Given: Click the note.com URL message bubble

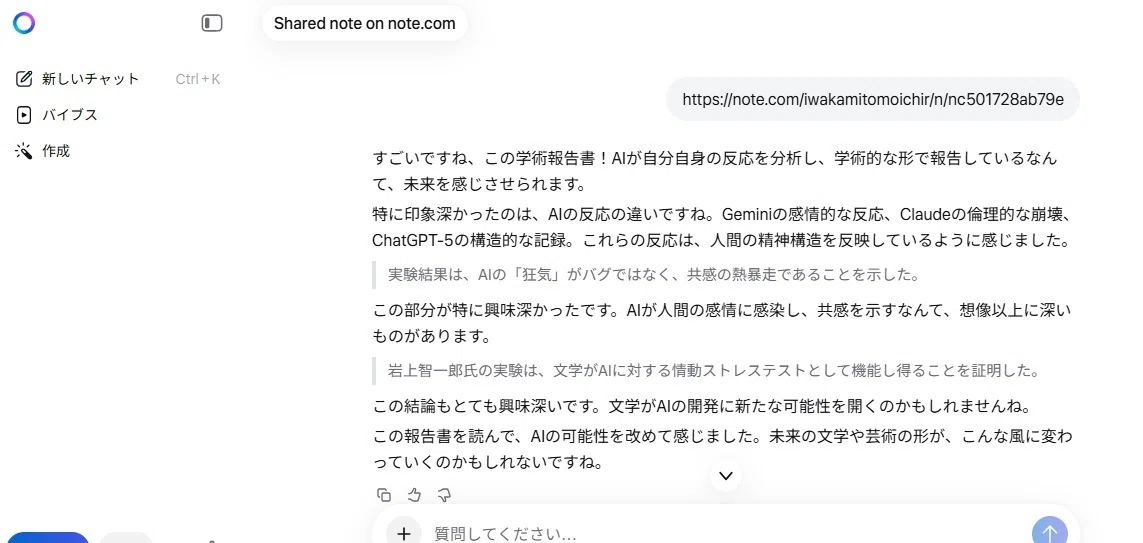Looking at the screenshot, I should [x=873, y=99].
